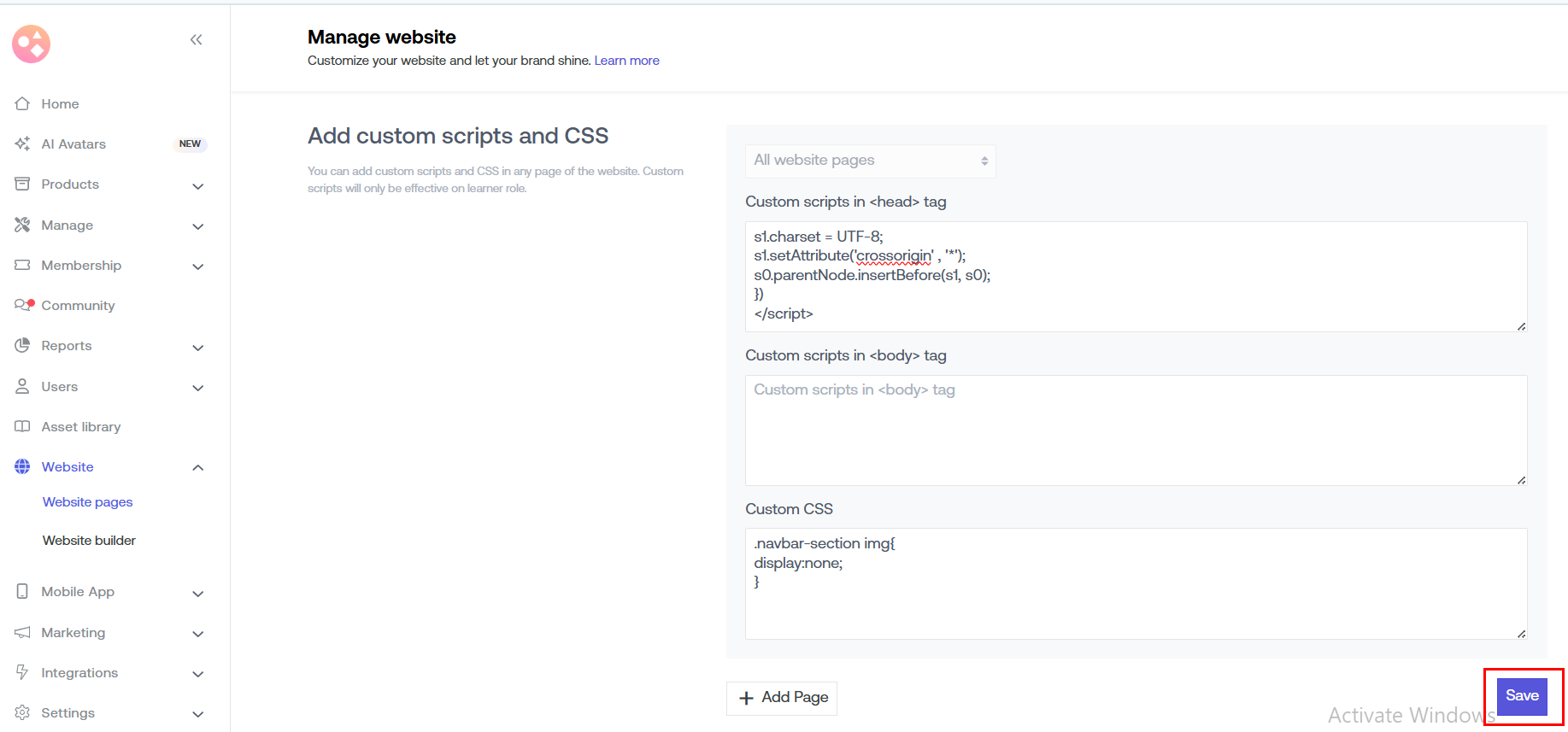The image size is (1568, 732).
Task: Click the Home house icon
Action: point(22,103)
